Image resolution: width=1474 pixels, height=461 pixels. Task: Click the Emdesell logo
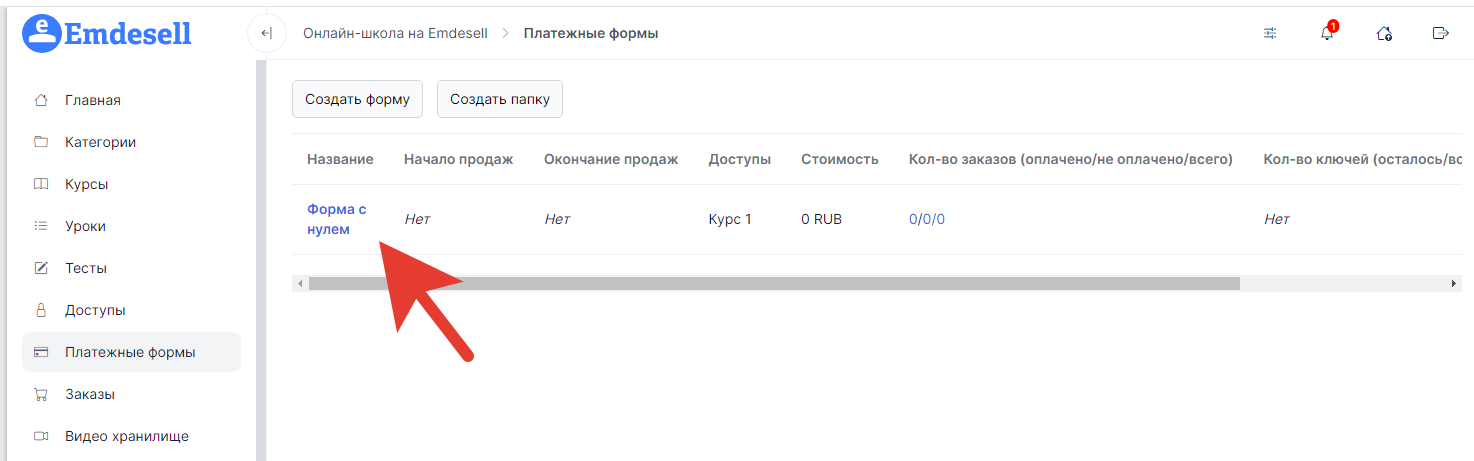[107, 33]
